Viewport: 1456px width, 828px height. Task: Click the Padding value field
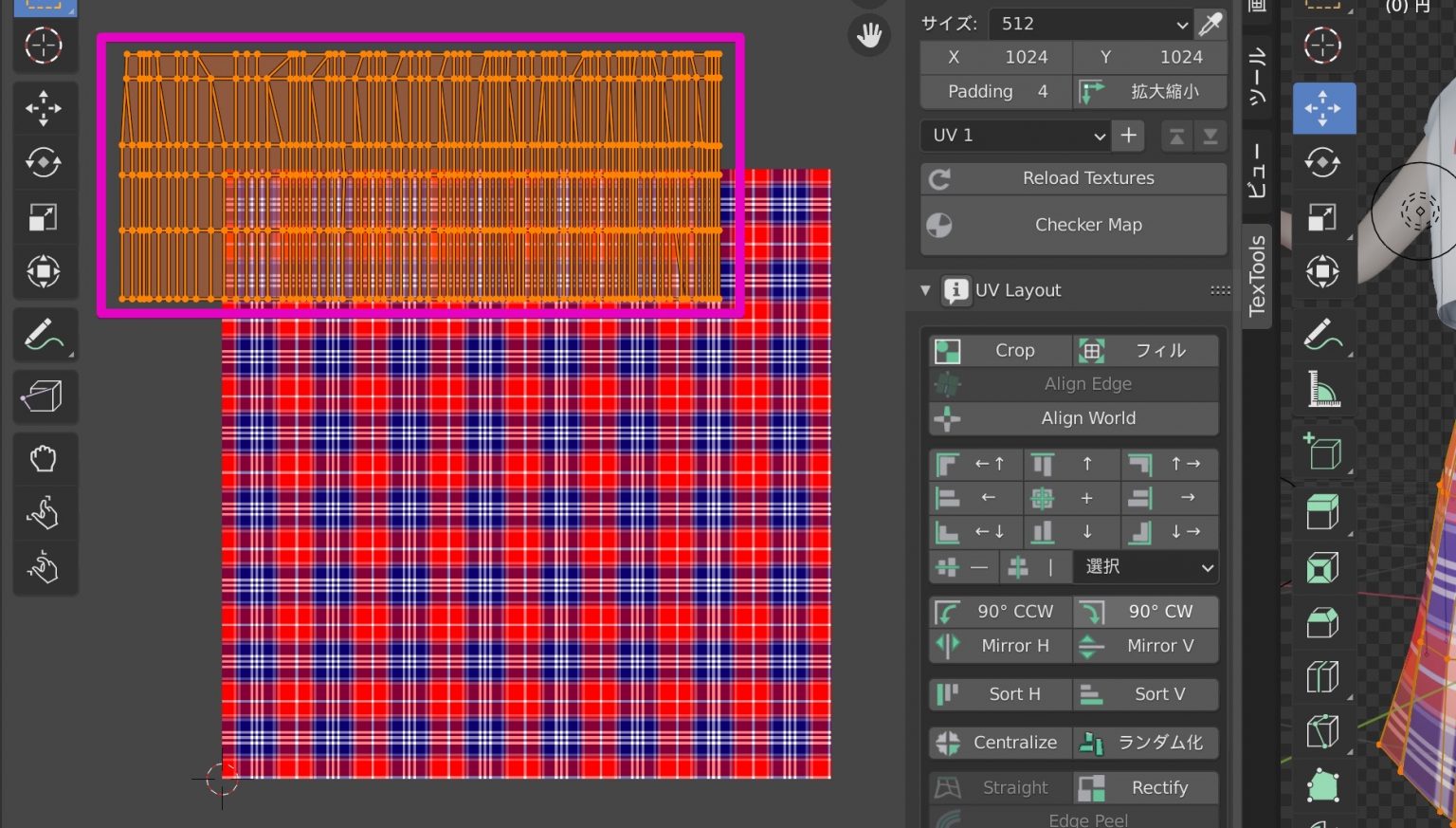995,91
